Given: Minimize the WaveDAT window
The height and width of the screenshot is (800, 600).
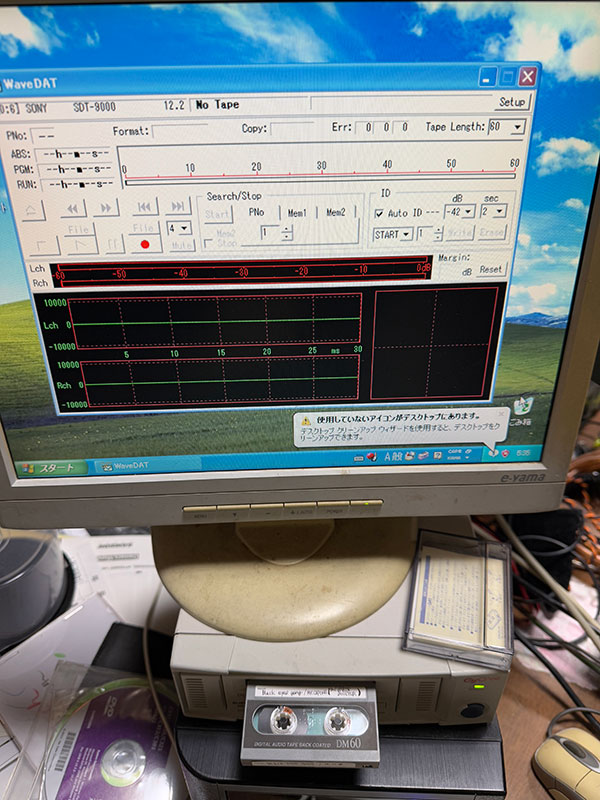Looking at the screenshot, I should 487,79.
